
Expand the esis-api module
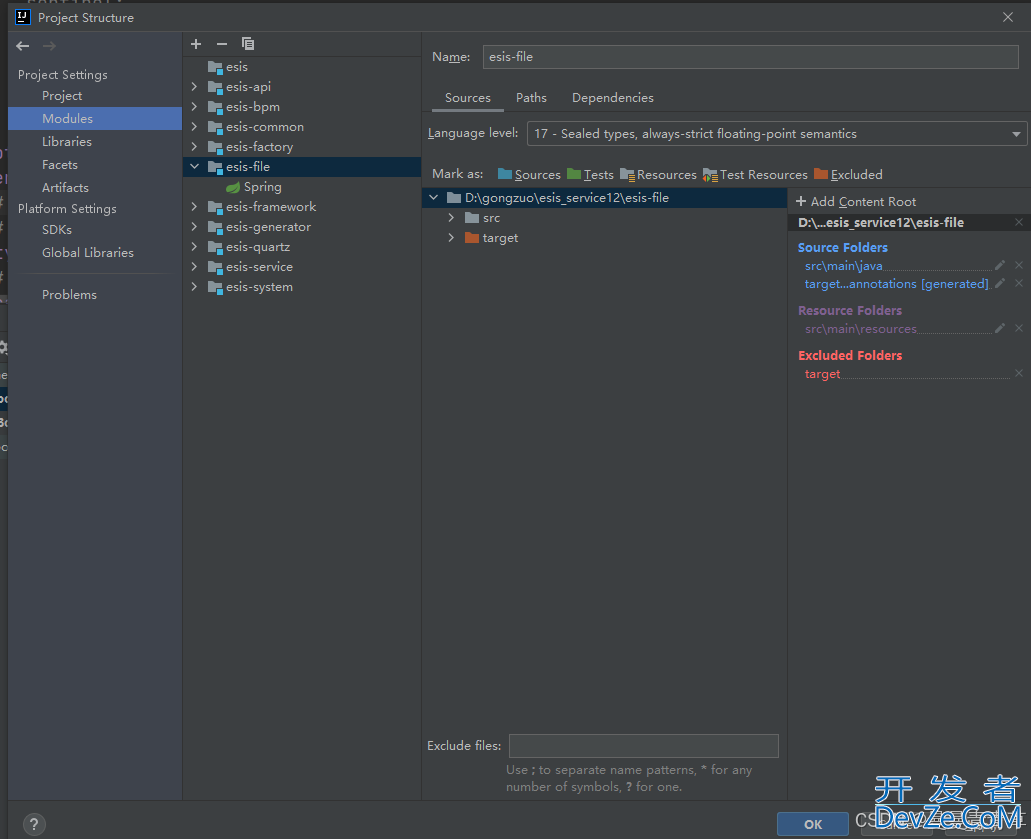194,86
